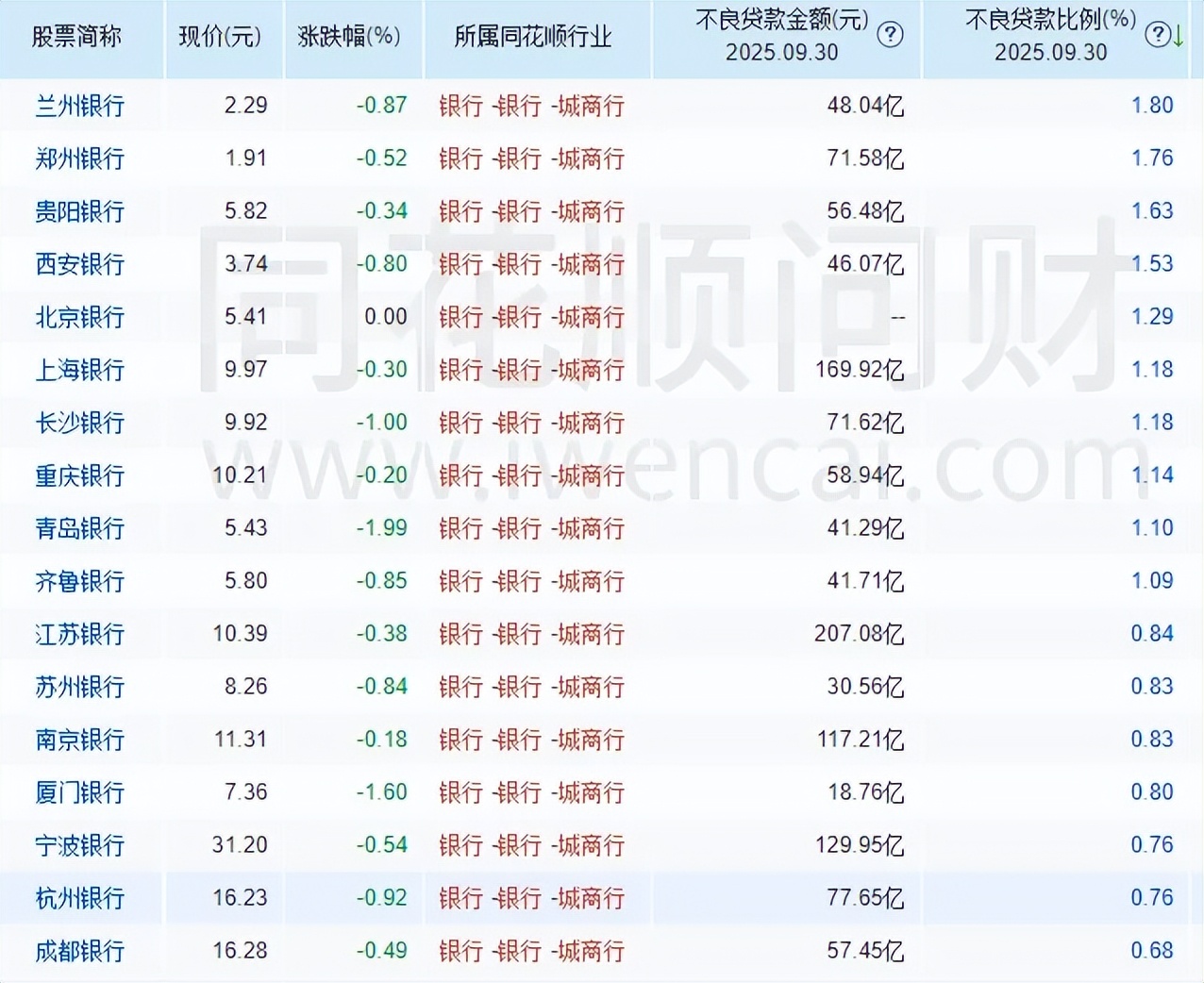Screen dimensions: 1204x983
Task: Click the -1.99 change for 青岛银行
Action: point(381,527)
